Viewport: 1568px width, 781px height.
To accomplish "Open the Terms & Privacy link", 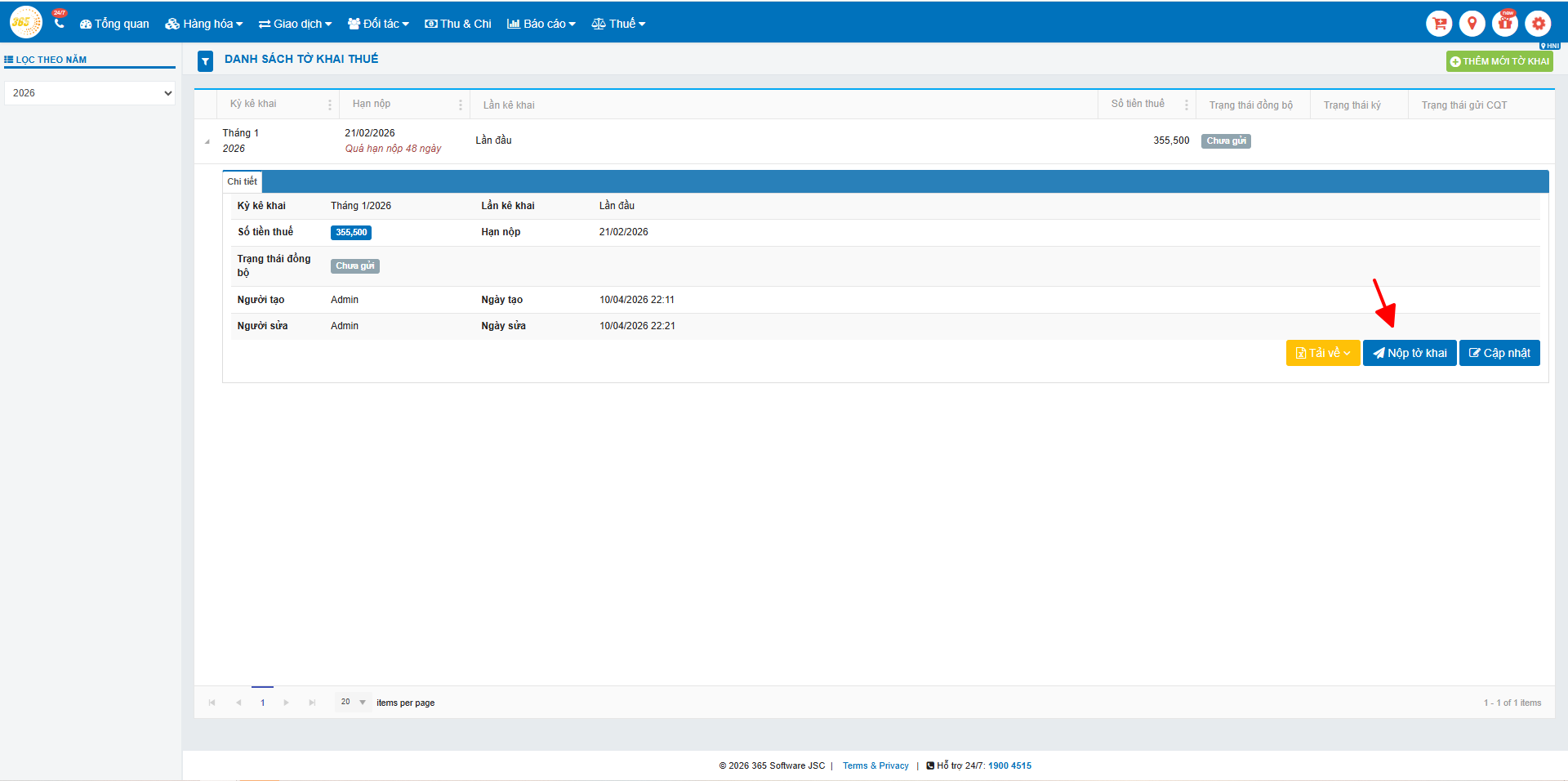I will tap(875, 765).
